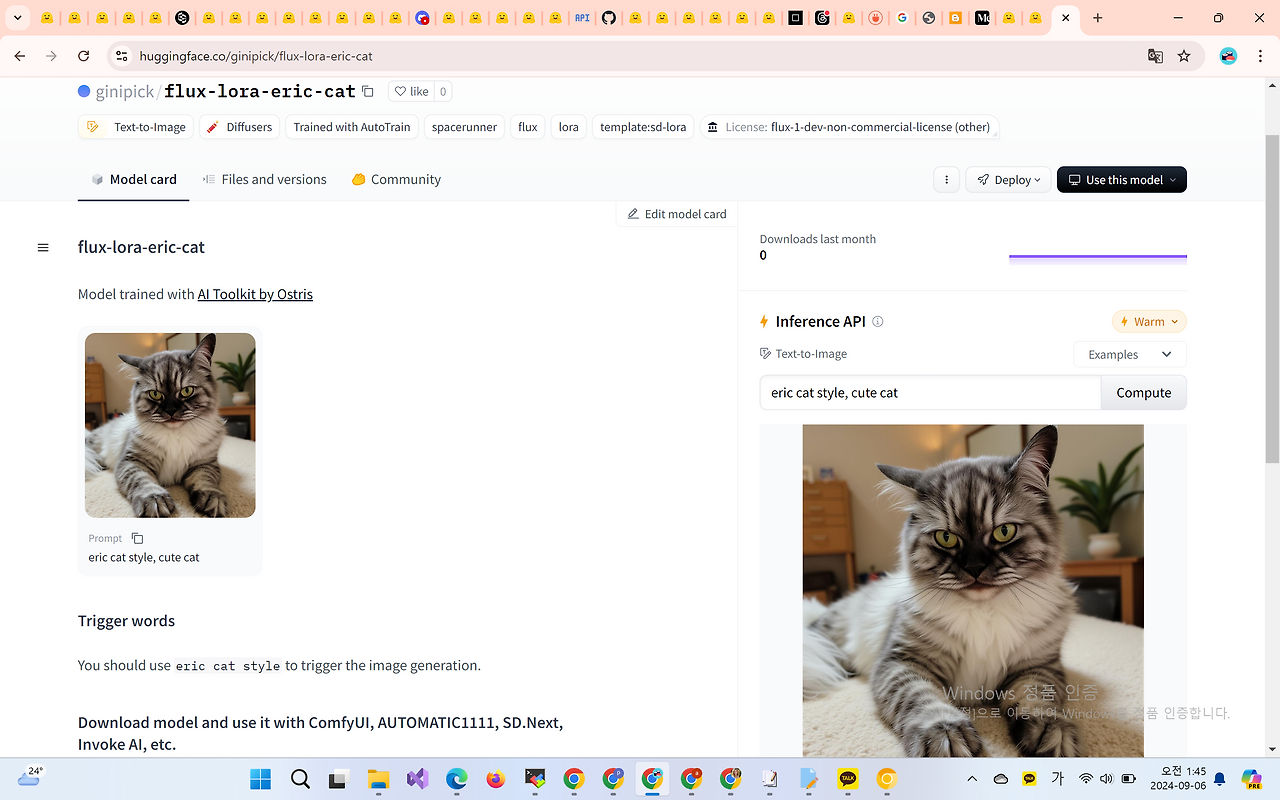Open the tab search dropdown arrow
This screenshot has height=800, width=1280.
tap(17, 18)
